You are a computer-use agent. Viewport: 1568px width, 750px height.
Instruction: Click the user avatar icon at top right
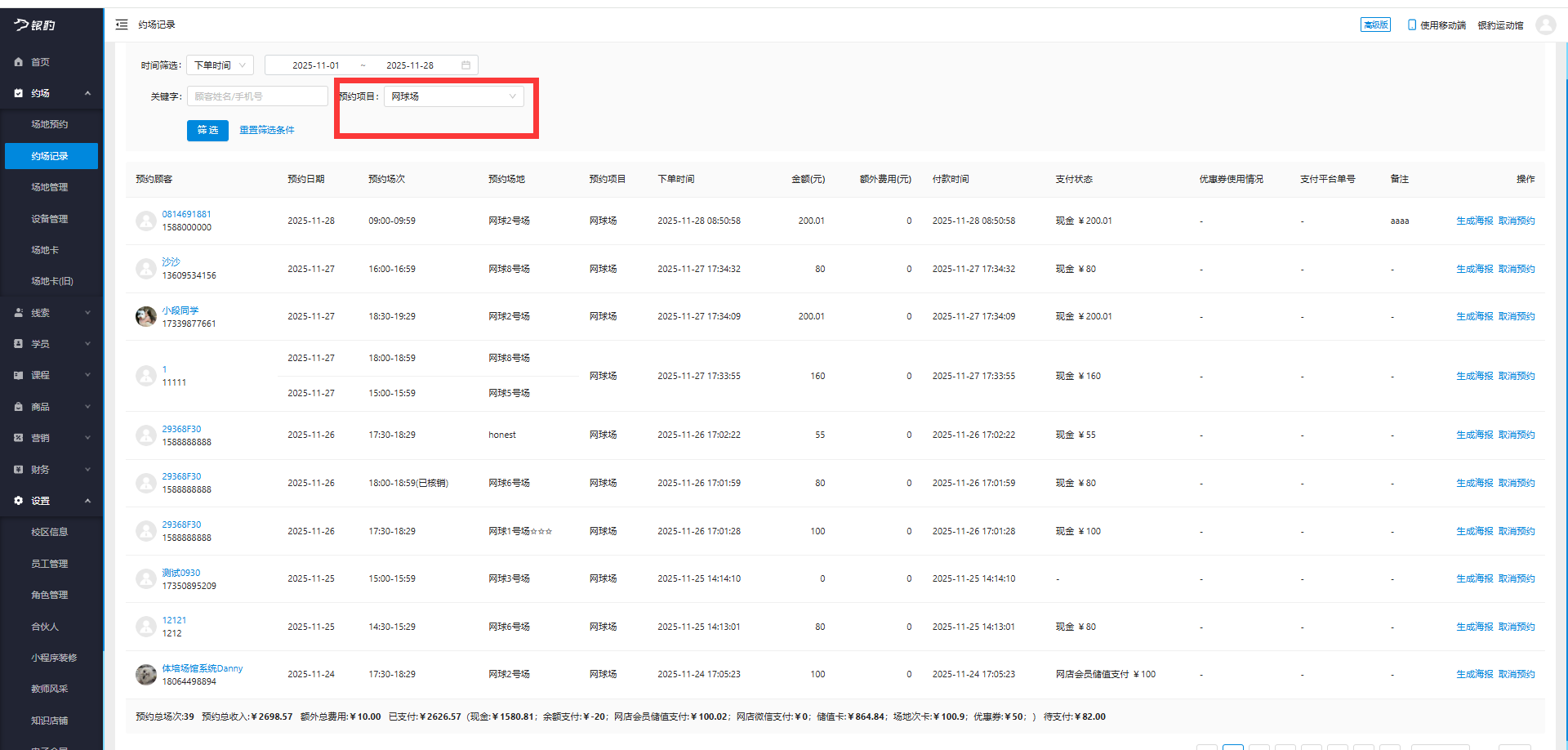[x=1545, y=25]
